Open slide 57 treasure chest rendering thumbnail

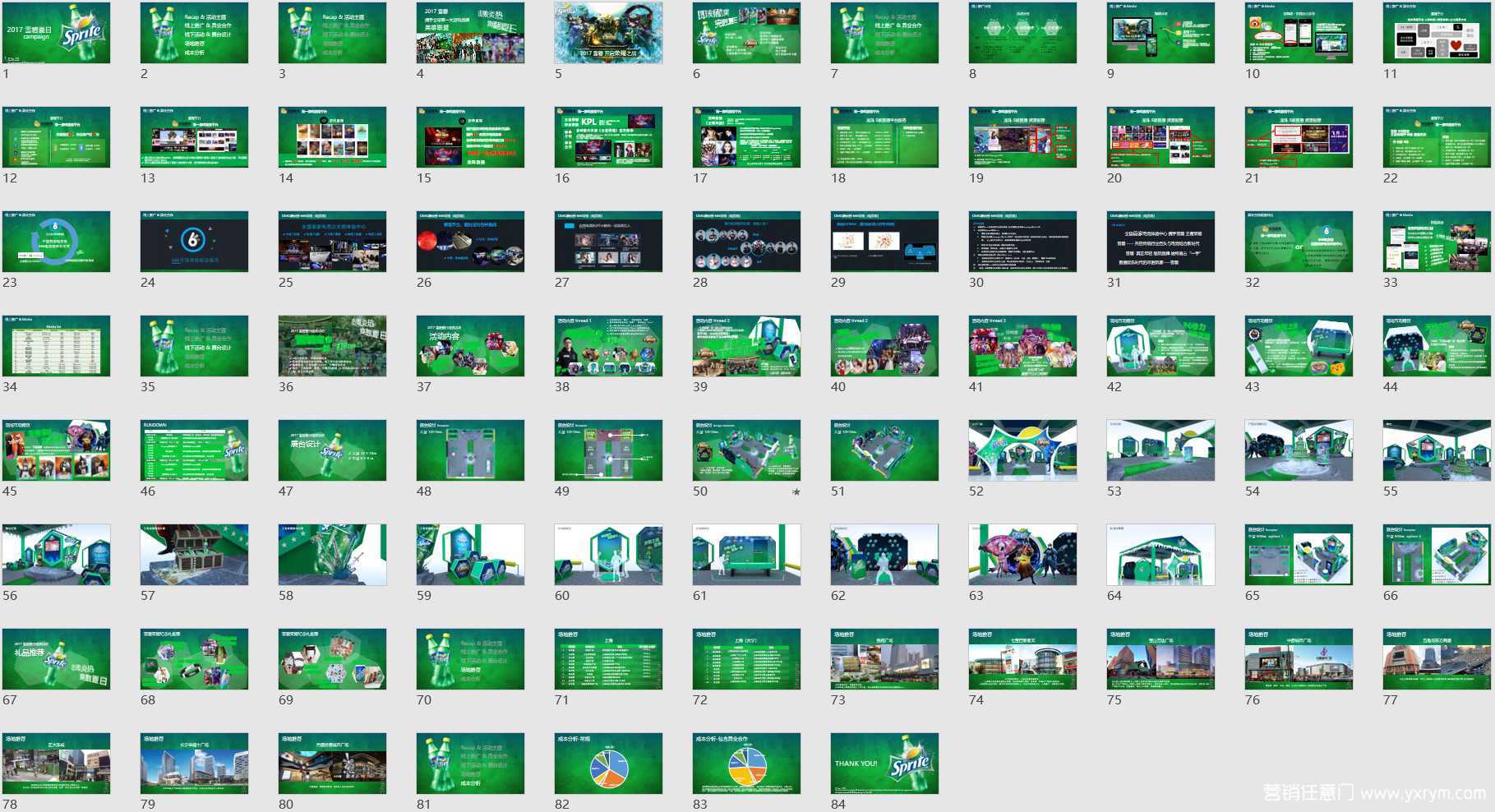click(194, 555)
